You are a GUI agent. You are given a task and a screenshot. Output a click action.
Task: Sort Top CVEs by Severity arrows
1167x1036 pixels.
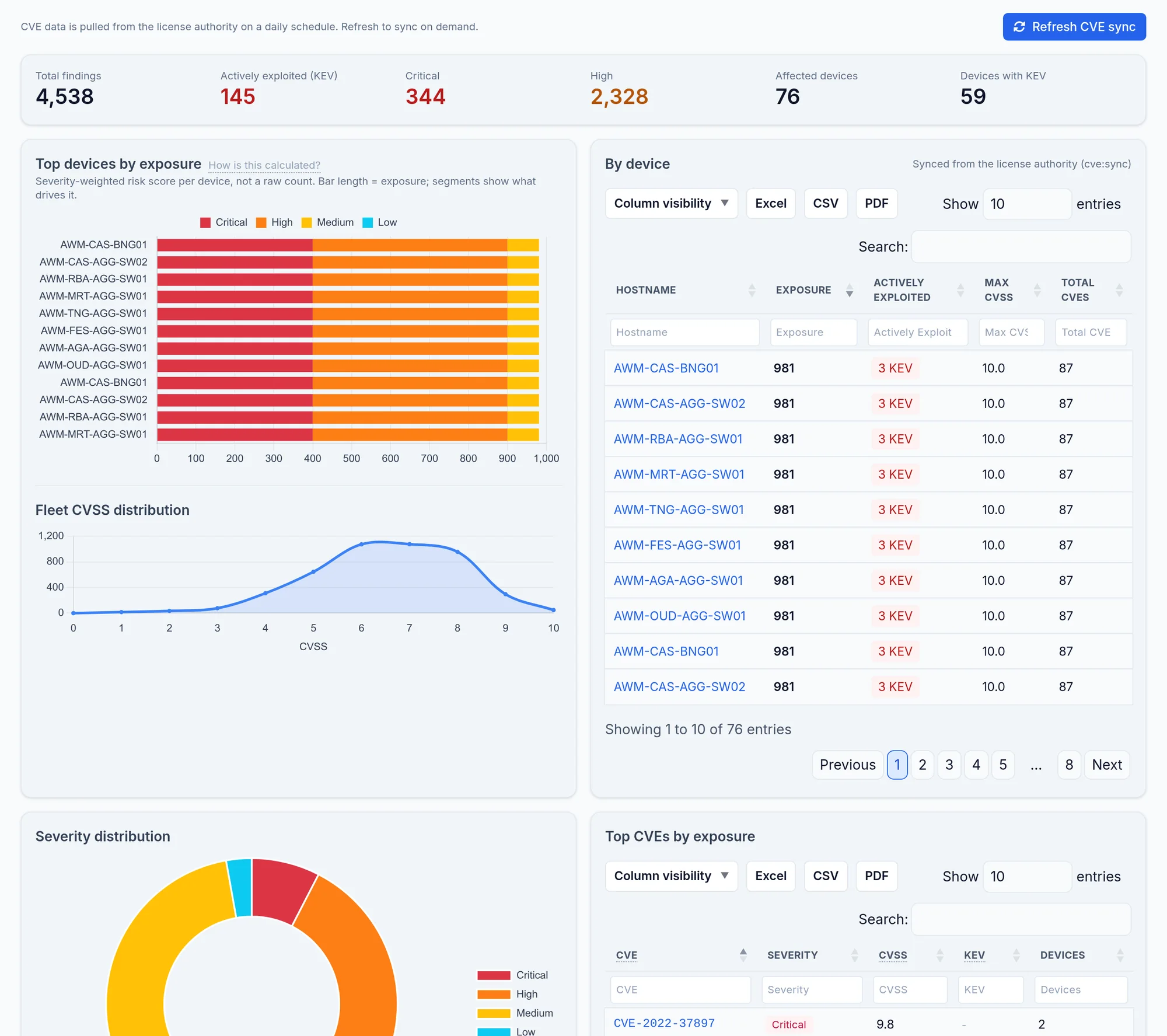854,955
